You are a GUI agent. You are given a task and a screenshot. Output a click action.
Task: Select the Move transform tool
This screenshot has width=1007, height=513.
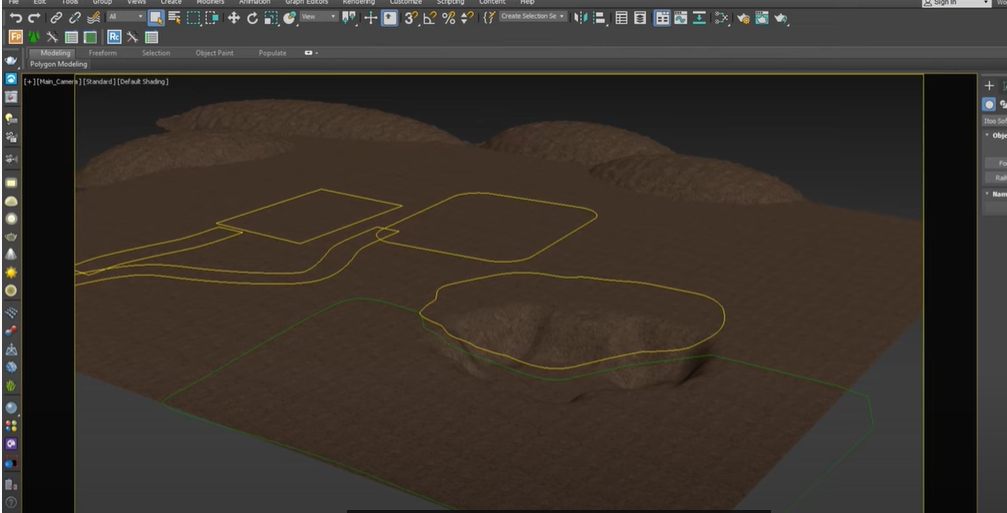click(234, 18)
